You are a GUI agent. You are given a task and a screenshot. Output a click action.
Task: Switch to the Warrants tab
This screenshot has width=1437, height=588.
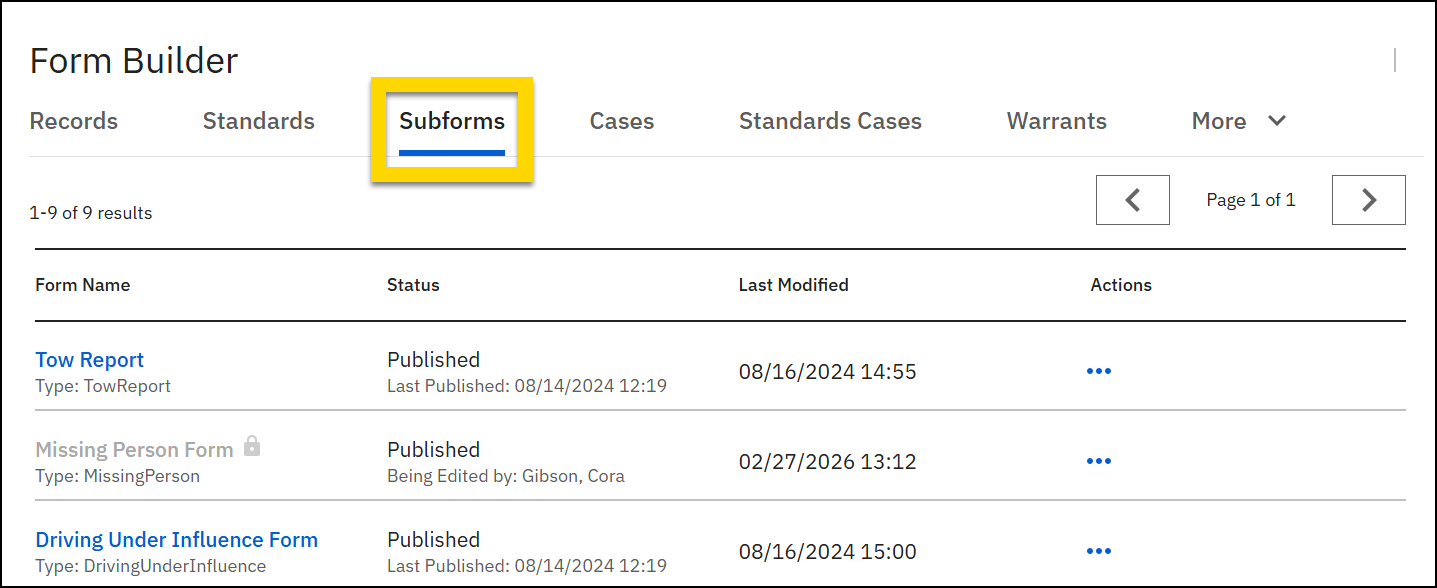(1056, 121)
